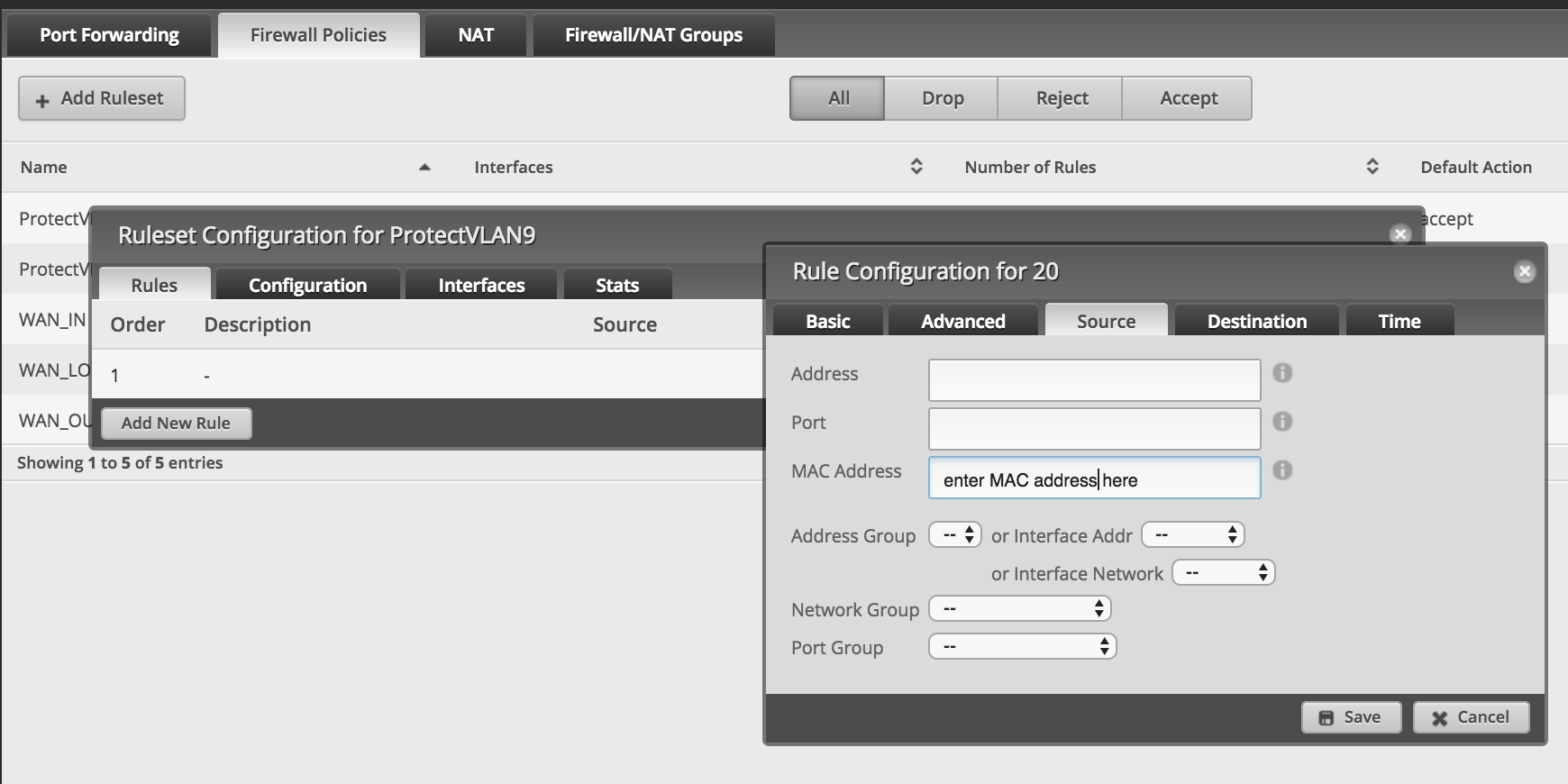The height and width of the screenshot is (784, 1568).
Task: Switch to the Destination tab
Action: pos(1256,322)
